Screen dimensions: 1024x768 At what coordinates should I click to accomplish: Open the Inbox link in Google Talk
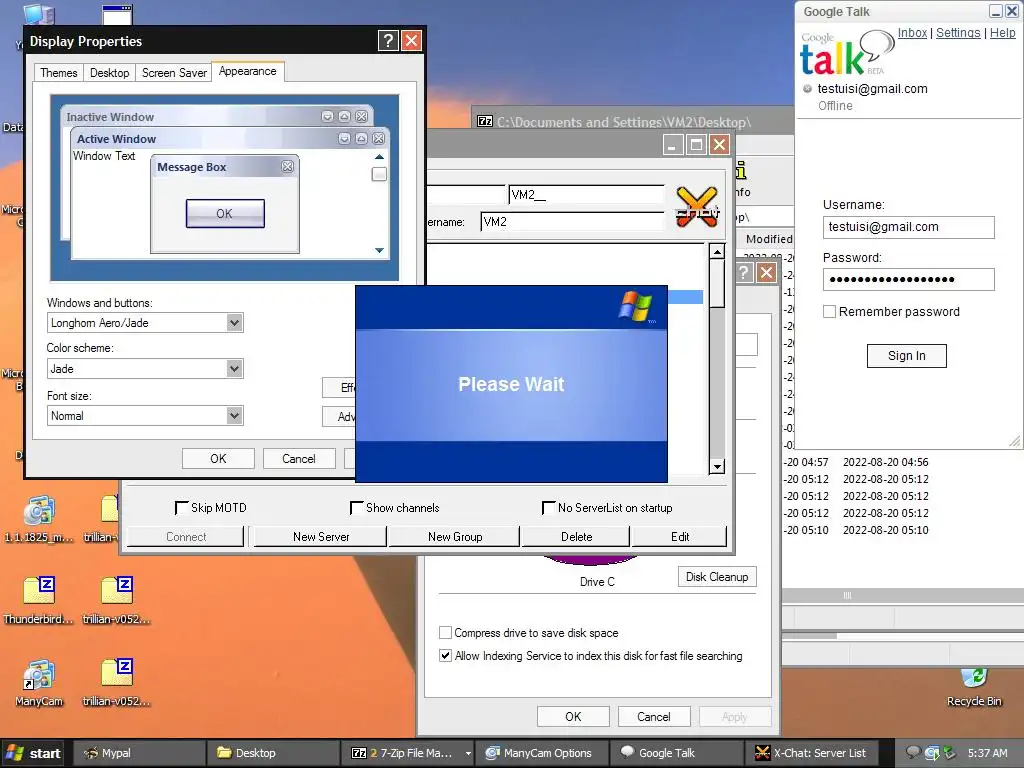point(912,33)
